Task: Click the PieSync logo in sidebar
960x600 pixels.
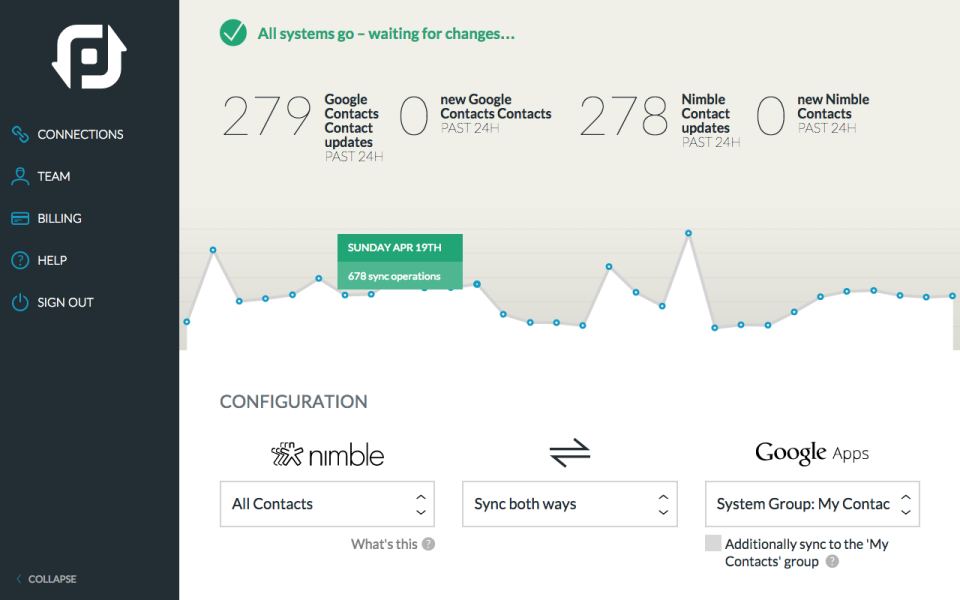Action: [x=89, y=56]
